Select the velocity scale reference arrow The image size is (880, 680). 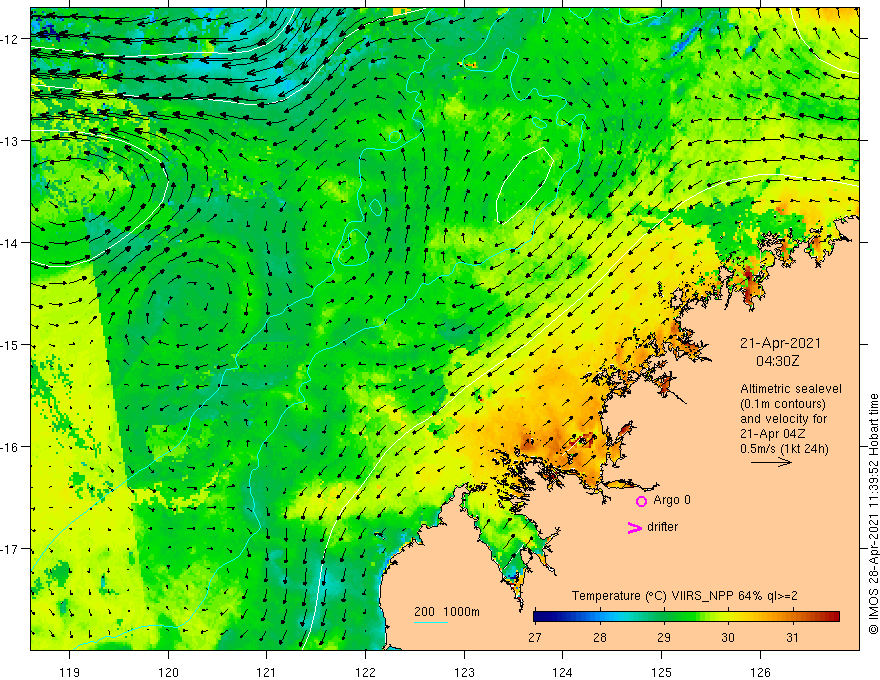(x=772, y=462)
